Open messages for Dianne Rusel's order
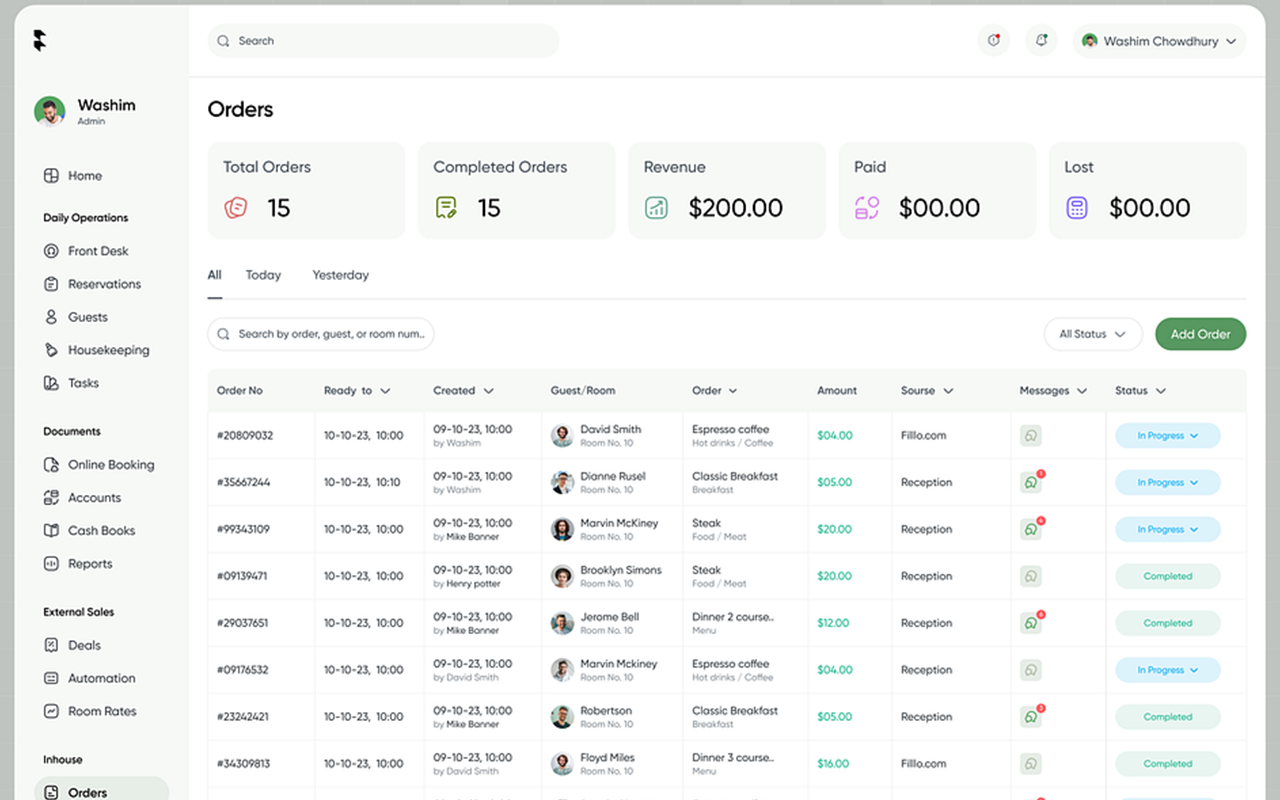 (1030, 482)
